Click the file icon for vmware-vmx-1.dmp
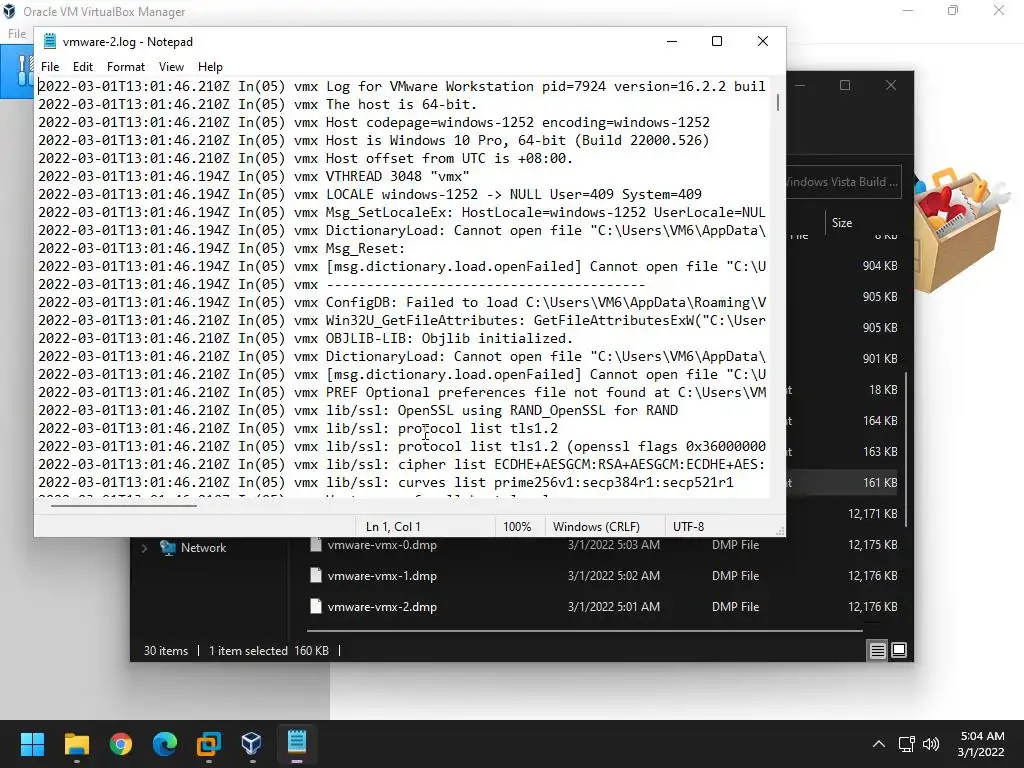This screenshot has height=768, width=1024. pyautogui.click(x=316, y=575)
